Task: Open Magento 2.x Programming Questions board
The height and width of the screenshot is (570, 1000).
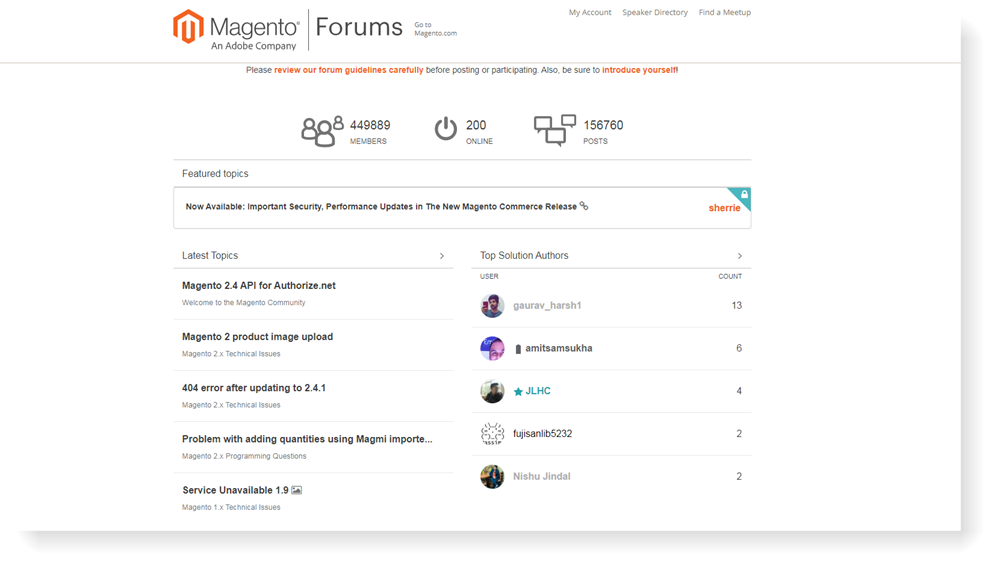Action: pos(244,457)
